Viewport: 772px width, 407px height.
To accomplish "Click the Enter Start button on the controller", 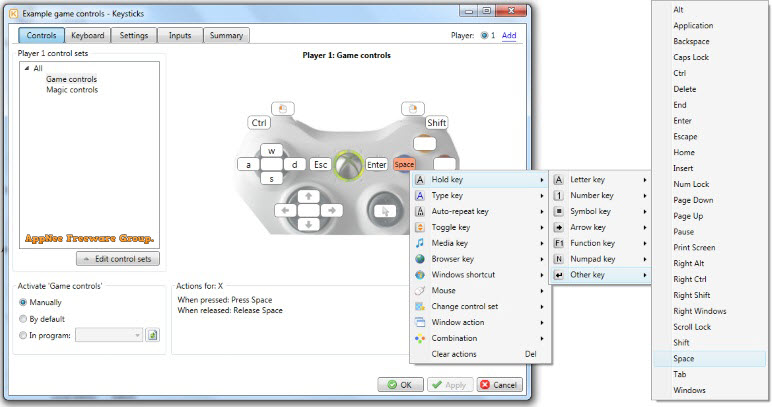I will click(x=377, y=165).
